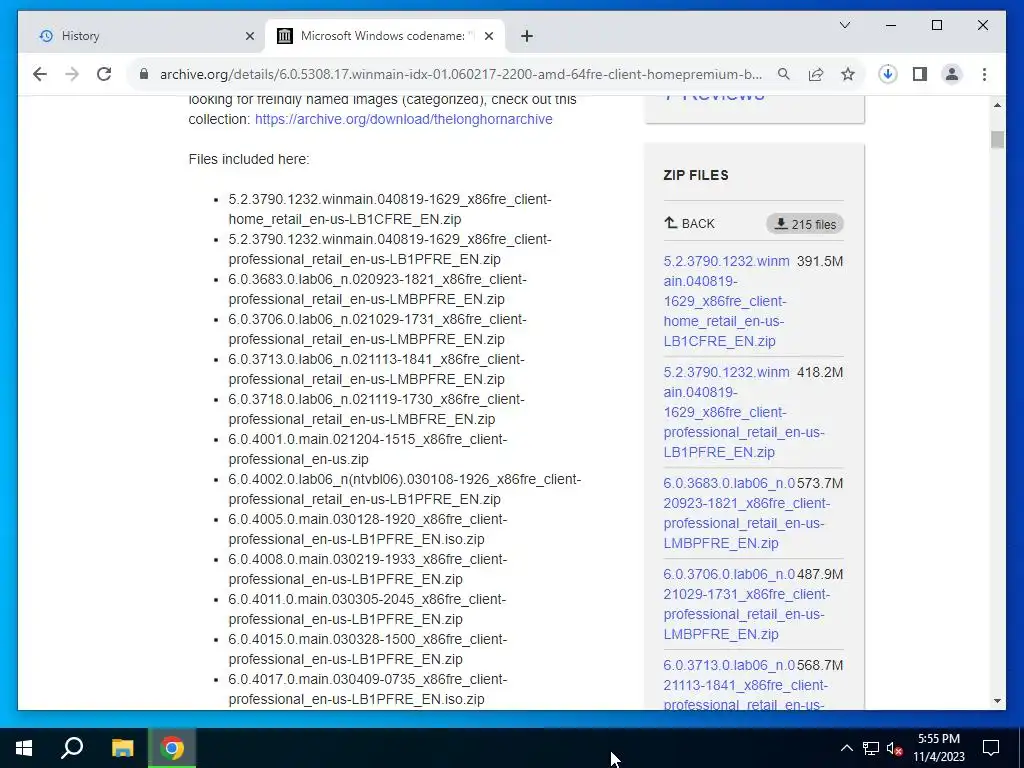Click list entry 6.0.3718.0.lab06_n.021119-1730
This screenshot has width=1024, height=768.
(x=377, y=409)
